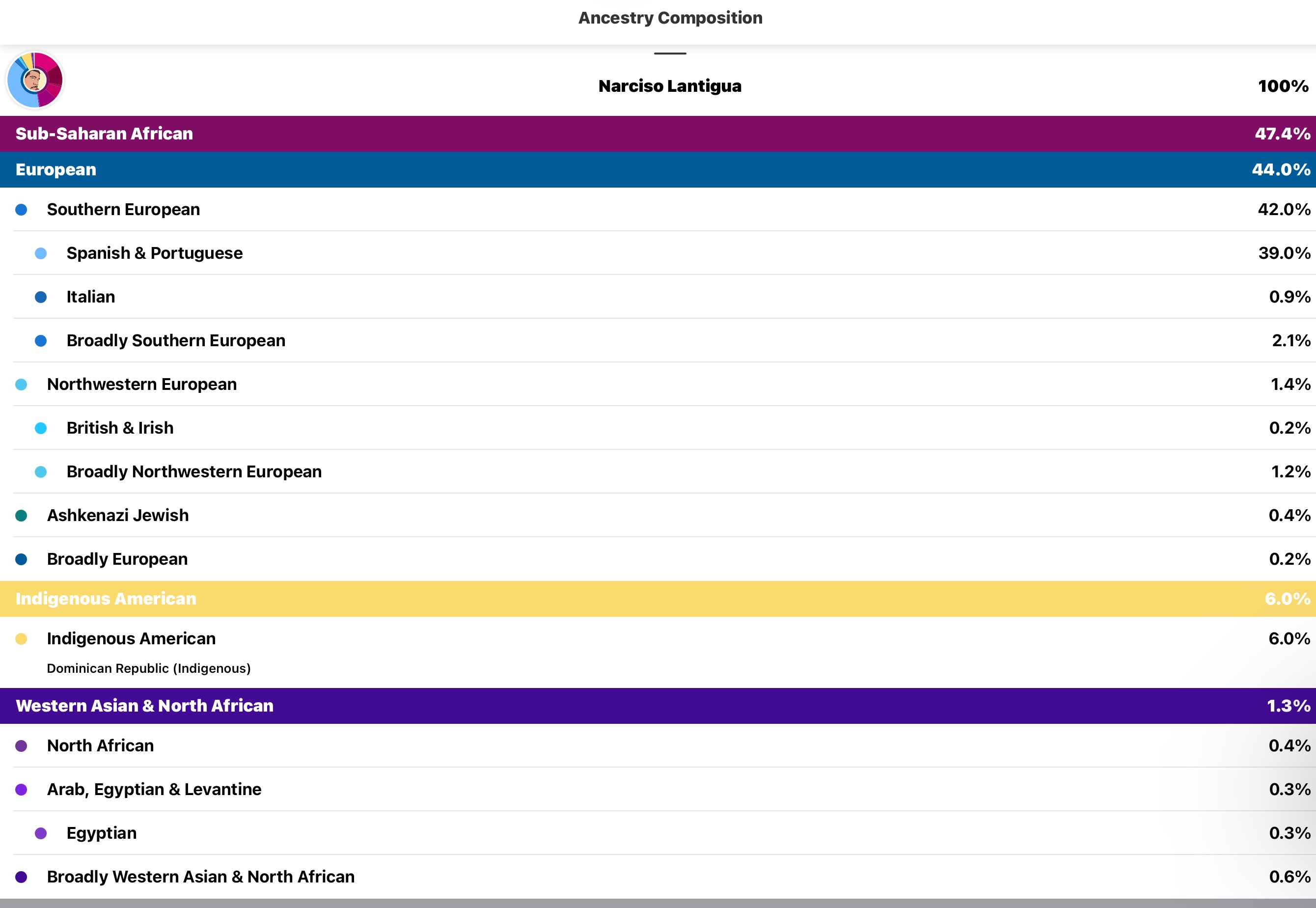Click the Southern European blue dot
Screen dimensions: 1316x908
[21, 210]
